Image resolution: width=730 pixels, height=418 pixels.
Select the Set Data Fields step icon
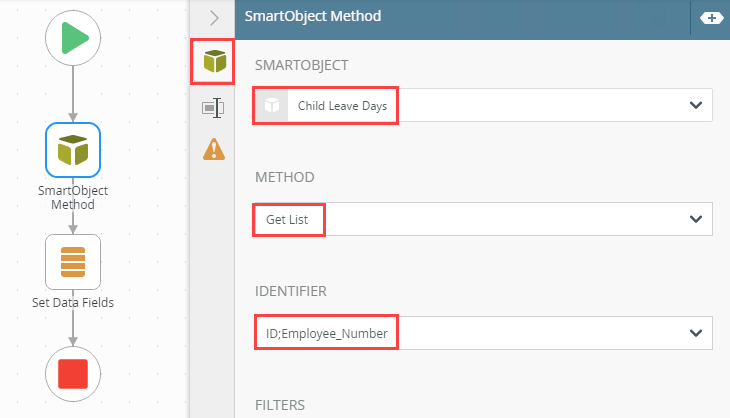73,262
